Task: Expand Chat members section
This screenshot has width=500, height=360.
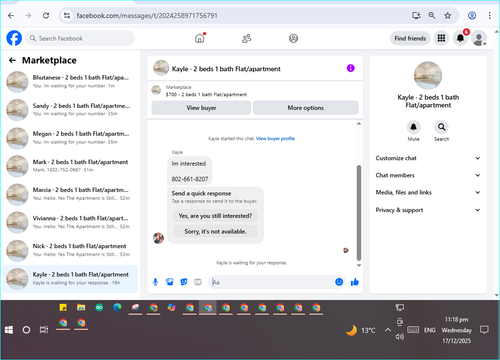Action: point(428,175)
